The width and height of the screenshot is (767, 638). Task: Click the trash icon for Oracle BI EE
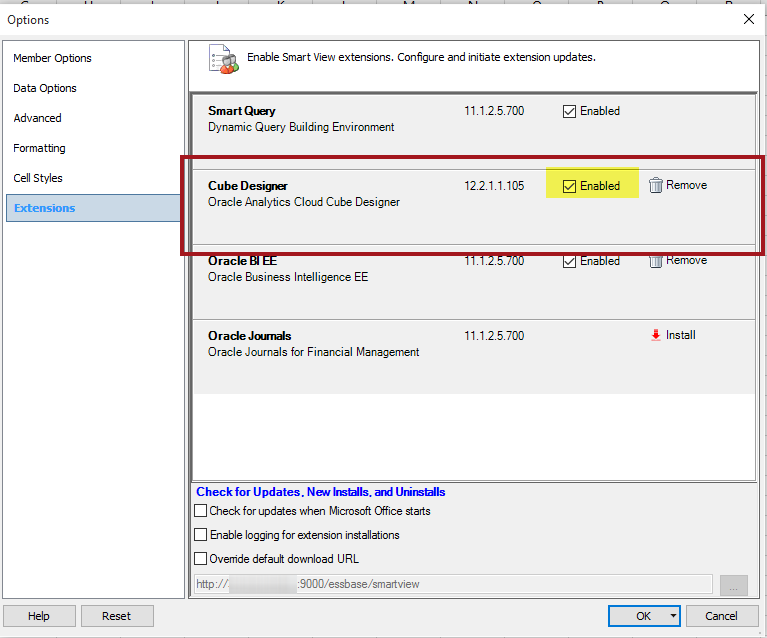point(655,261)
